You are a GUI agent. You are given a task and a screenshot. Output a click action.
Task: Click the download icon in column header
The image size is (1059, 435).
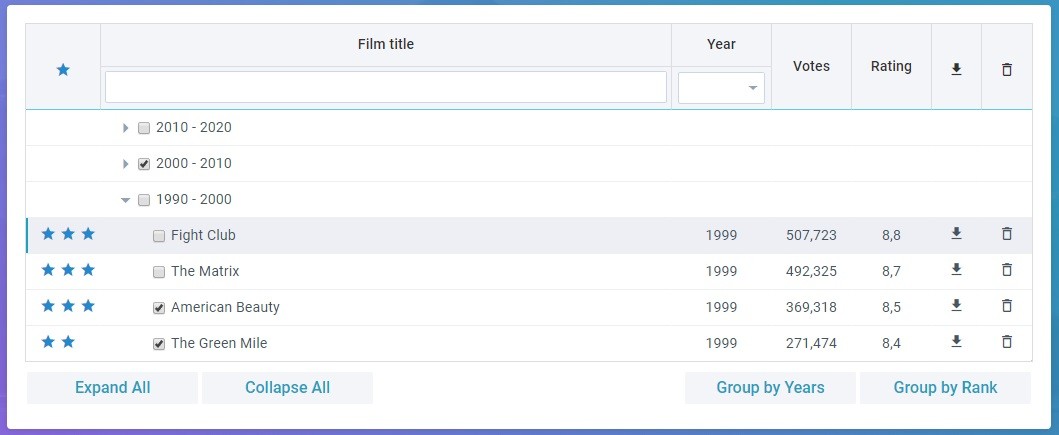pos(956,69)
